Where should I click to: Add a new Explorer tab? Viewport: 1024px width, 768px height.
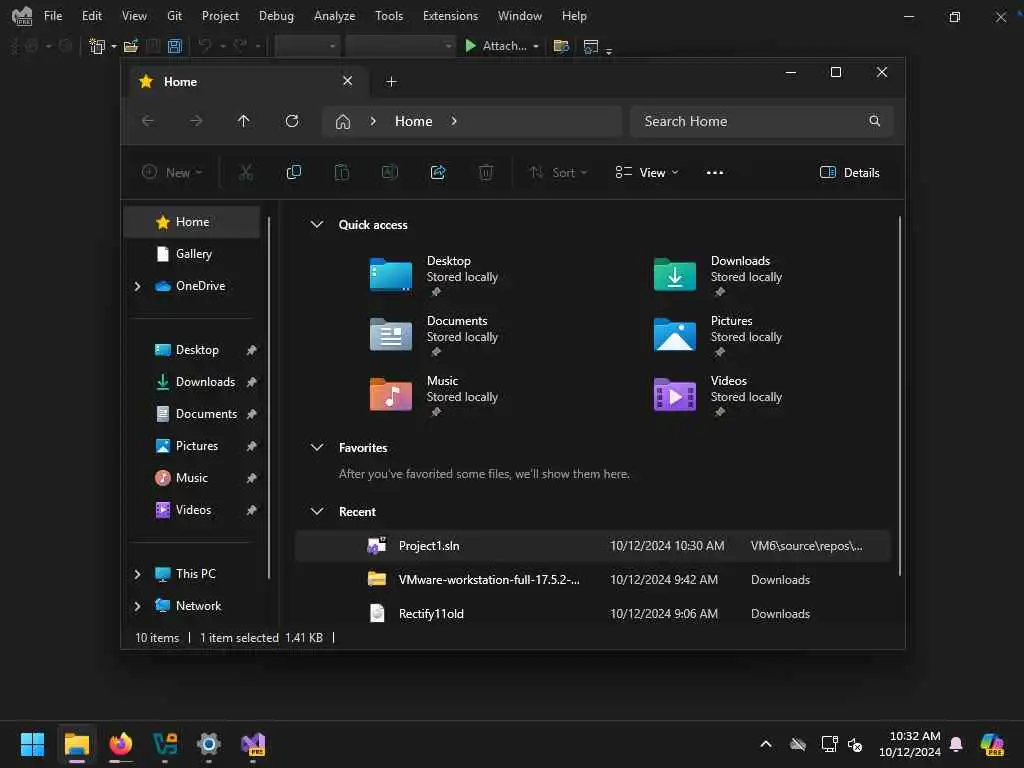(x=391, y=82)
